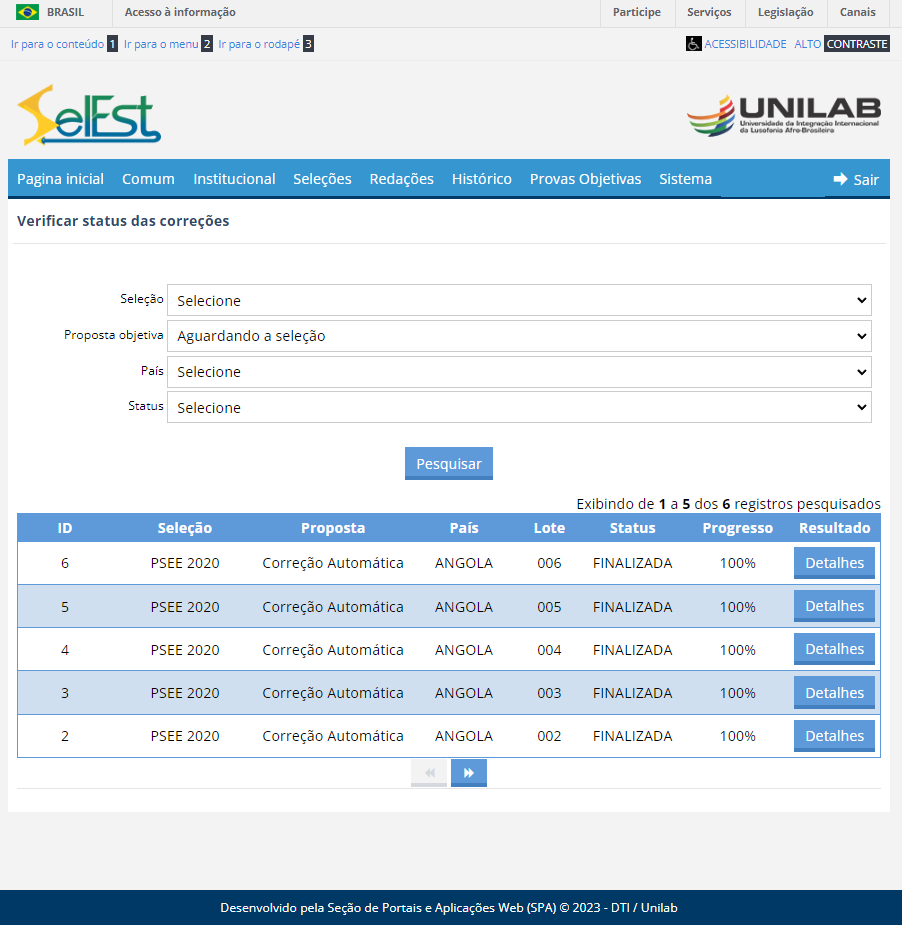Open the Status dropdown
The width and height of the screenshot is (902, 925).
tap(519, 407)
